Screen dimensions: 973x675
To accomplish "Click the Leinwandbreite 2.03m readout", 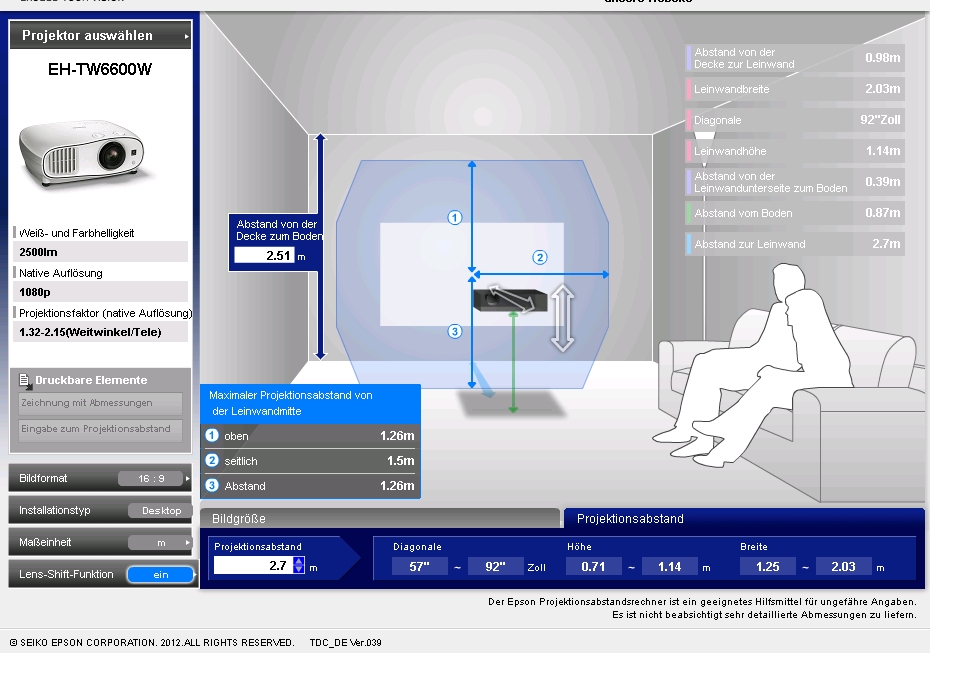I will point(795,89).
